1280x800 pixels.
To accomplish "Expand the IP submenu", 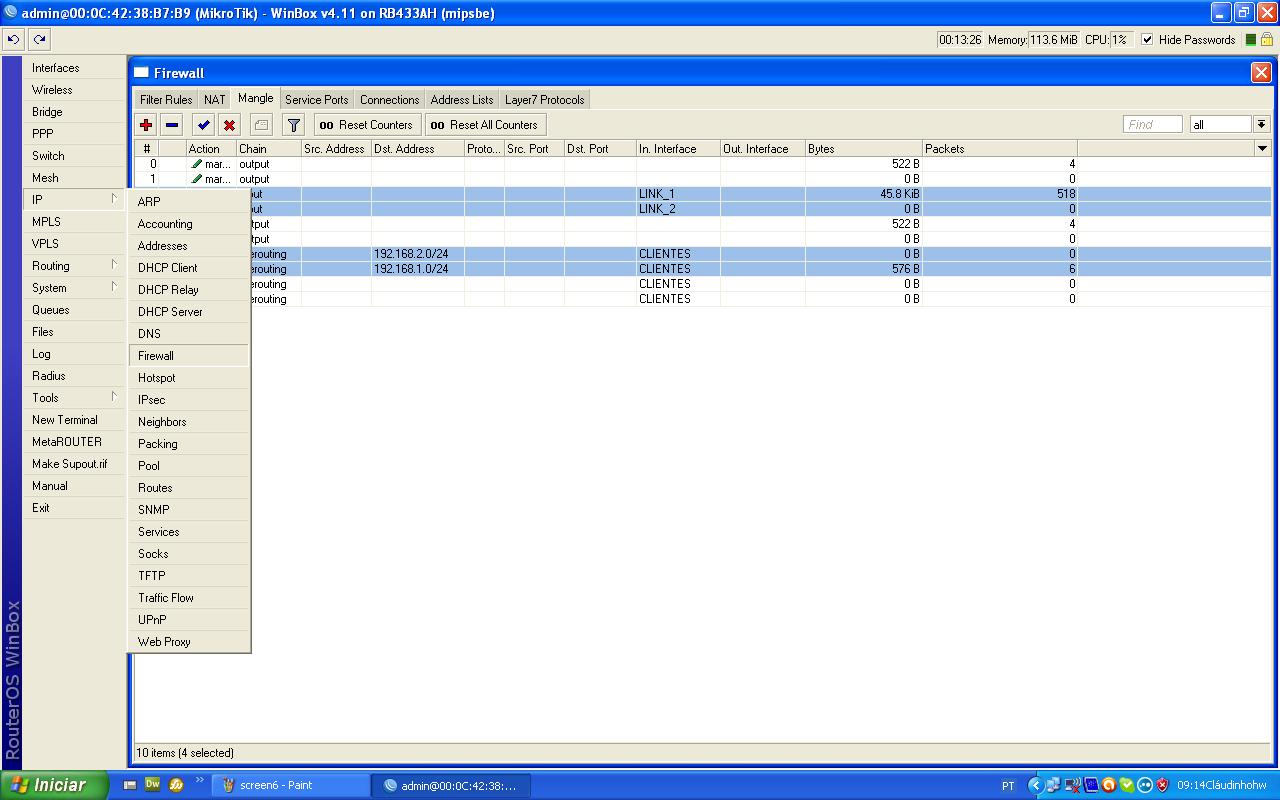I will point(73,199).
